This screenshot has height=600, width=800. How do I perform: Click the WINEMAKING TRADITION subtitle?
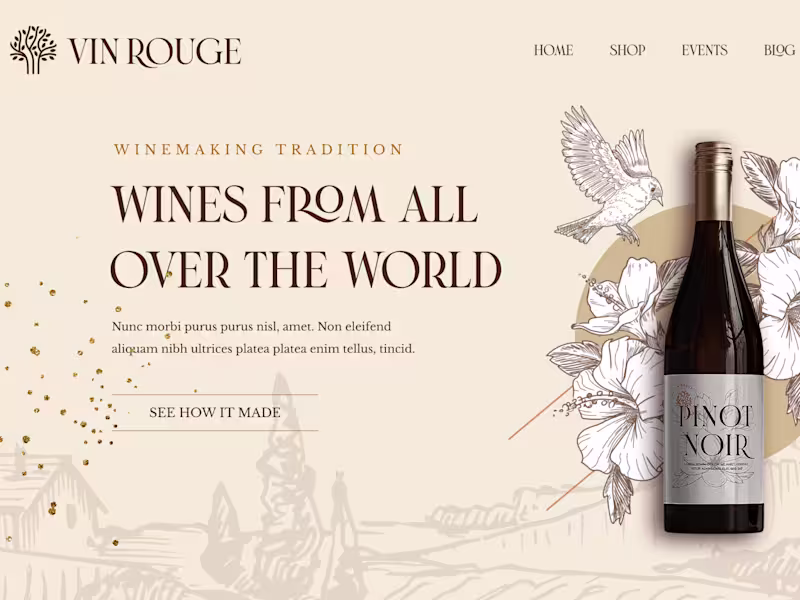pyautogui.click(x=259, y=149)
